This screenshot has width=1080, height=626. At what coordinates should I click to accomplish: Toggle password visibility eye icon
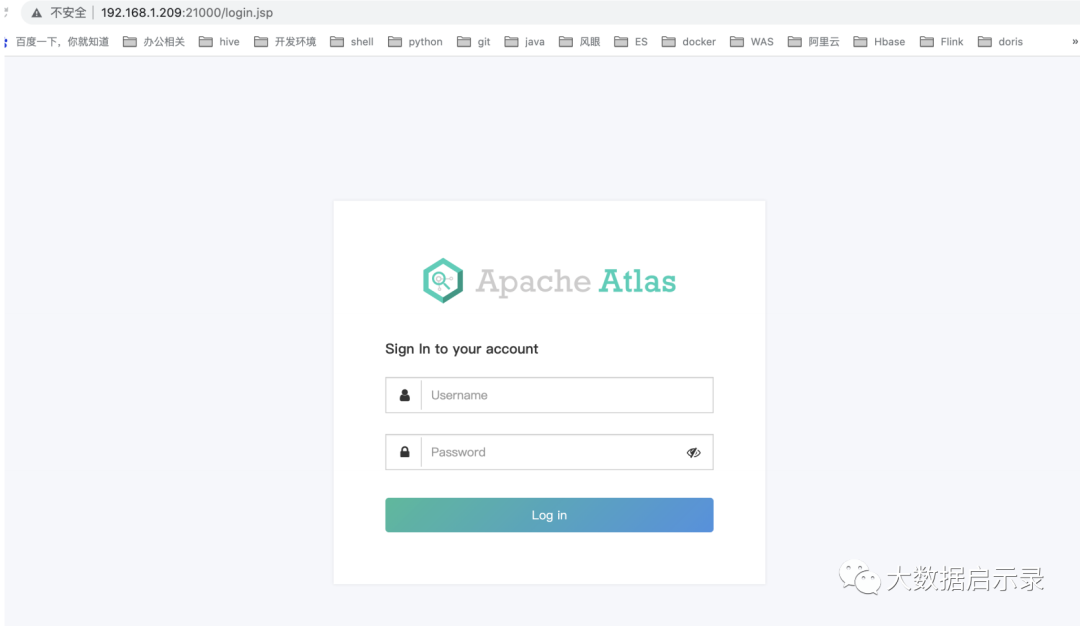pyautogui.click(x=694, y=452)
